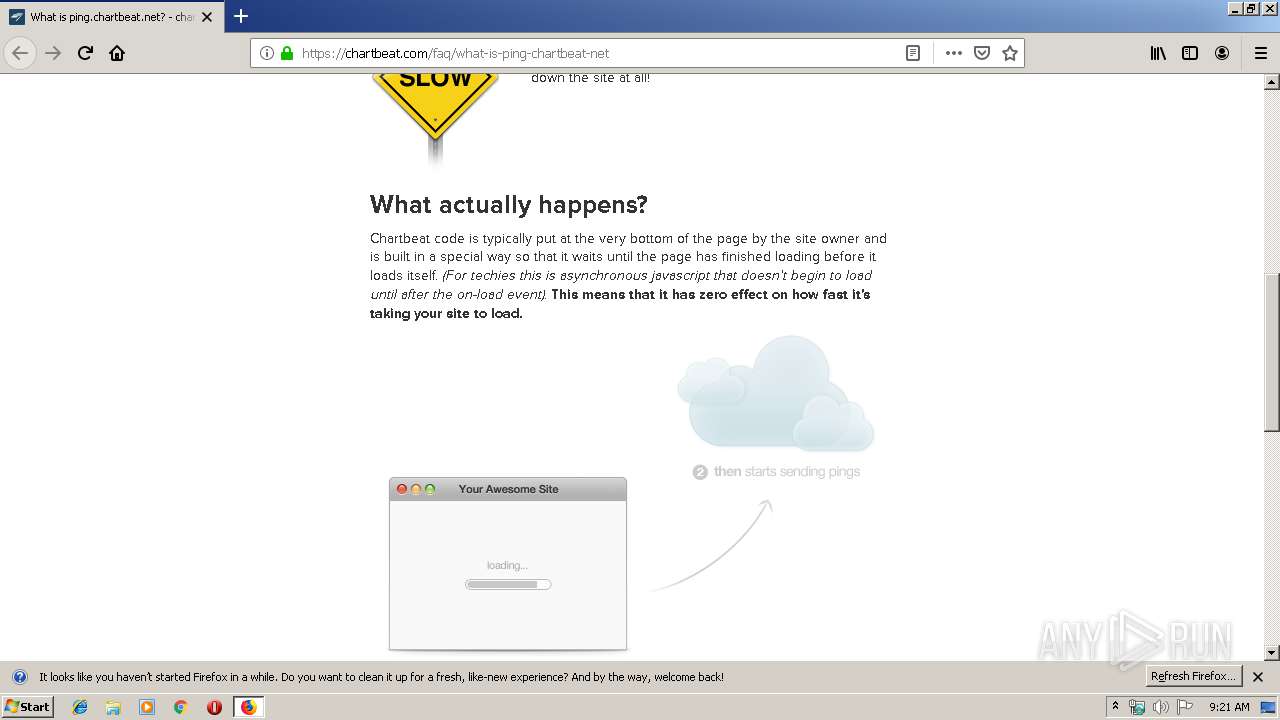Save page to Pocket

point(982,53)
